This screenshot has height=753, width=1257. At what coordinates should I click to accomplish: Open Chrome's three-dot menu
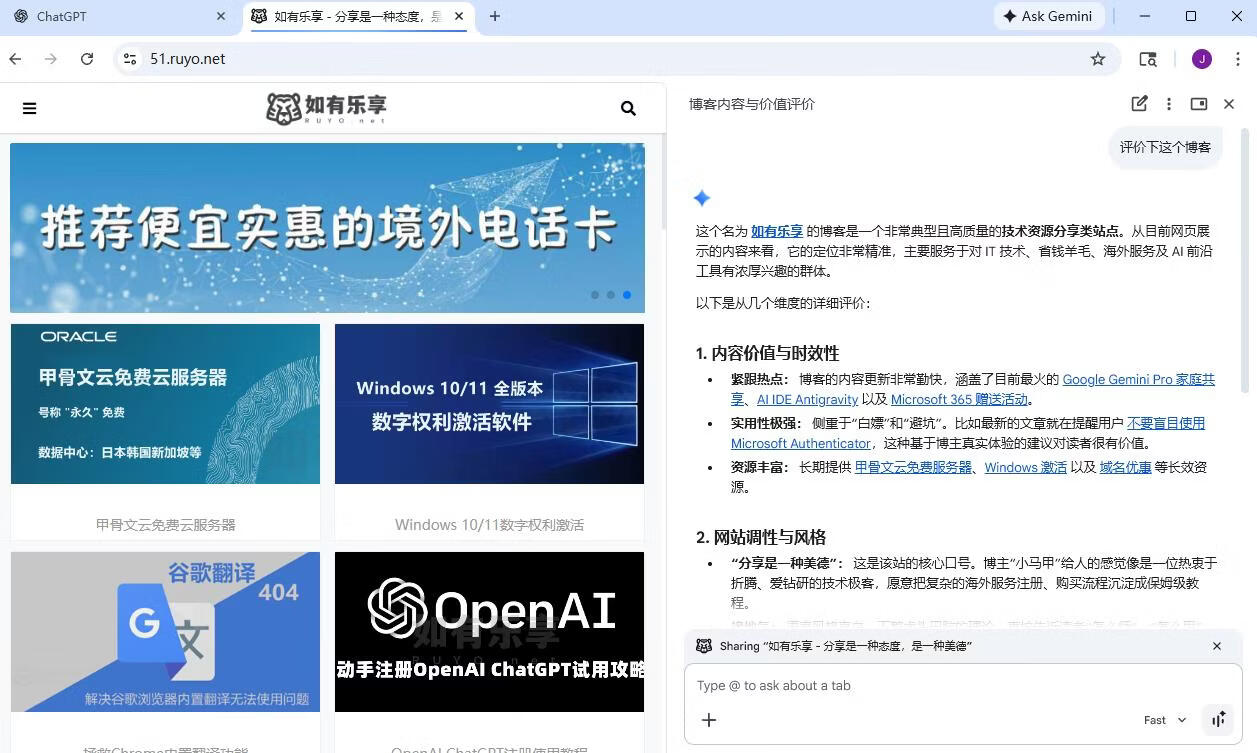click(1238, 59)
